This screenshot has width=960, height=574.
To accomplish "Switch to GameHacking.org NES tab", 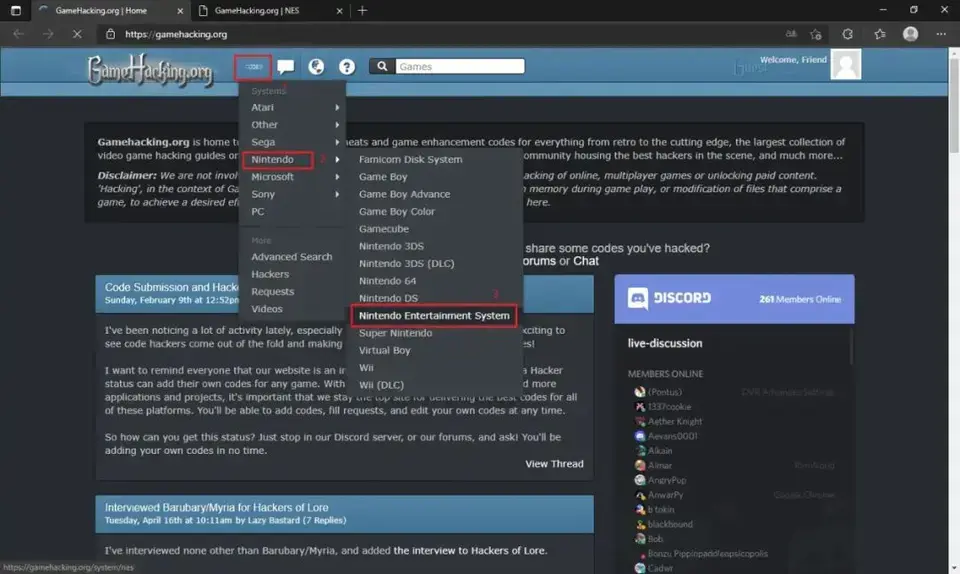I will pyautogui.click(x=271, y=10).
